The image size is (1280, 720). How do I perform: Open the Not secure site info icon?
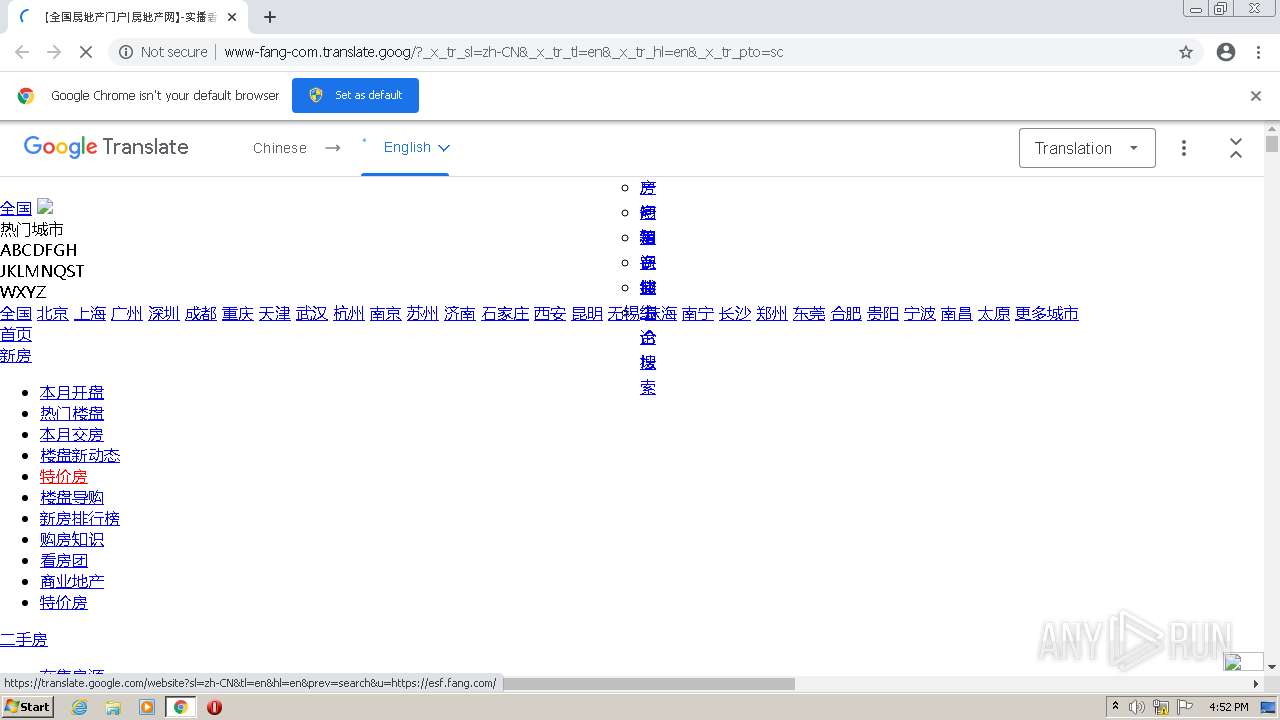coord(126,52)
